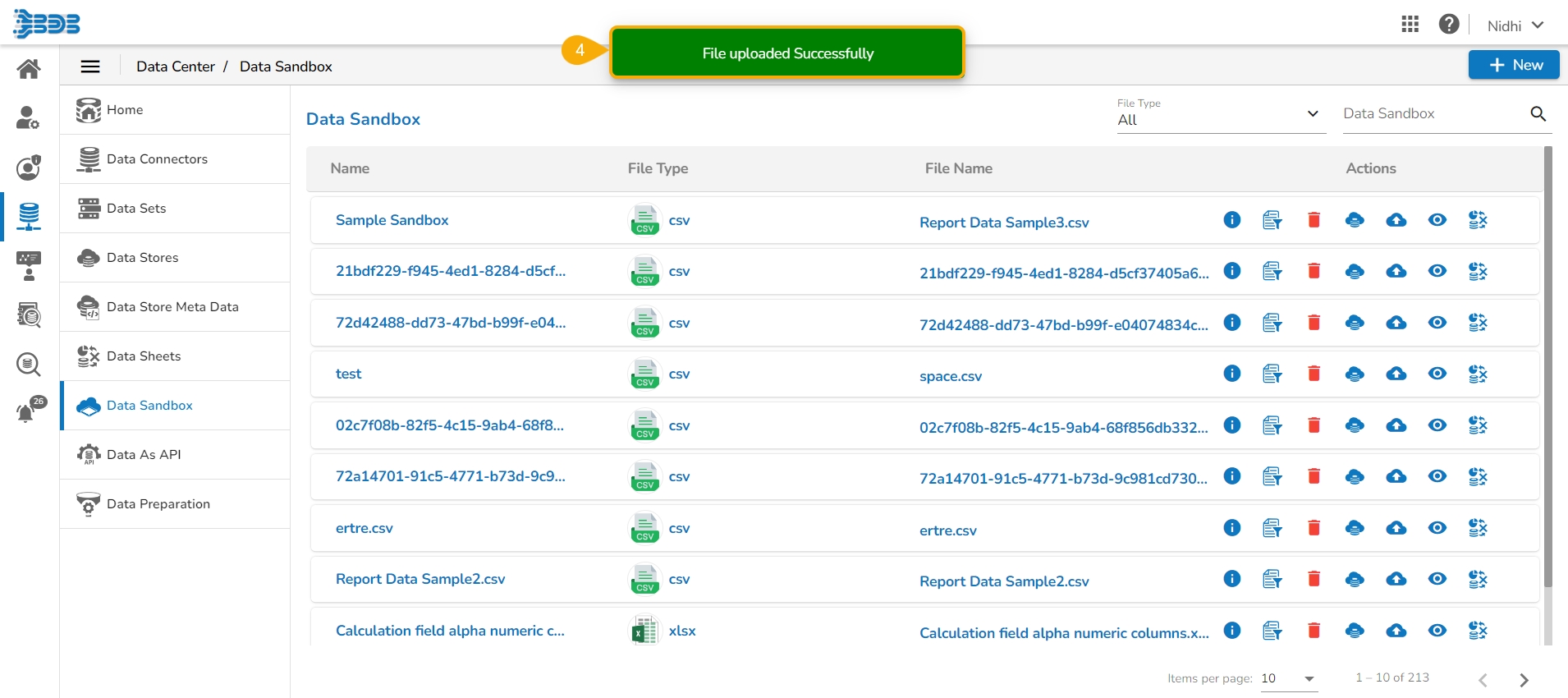
Task: Click the info icon for Sample Sandbox
Action: pos(1231,220)
